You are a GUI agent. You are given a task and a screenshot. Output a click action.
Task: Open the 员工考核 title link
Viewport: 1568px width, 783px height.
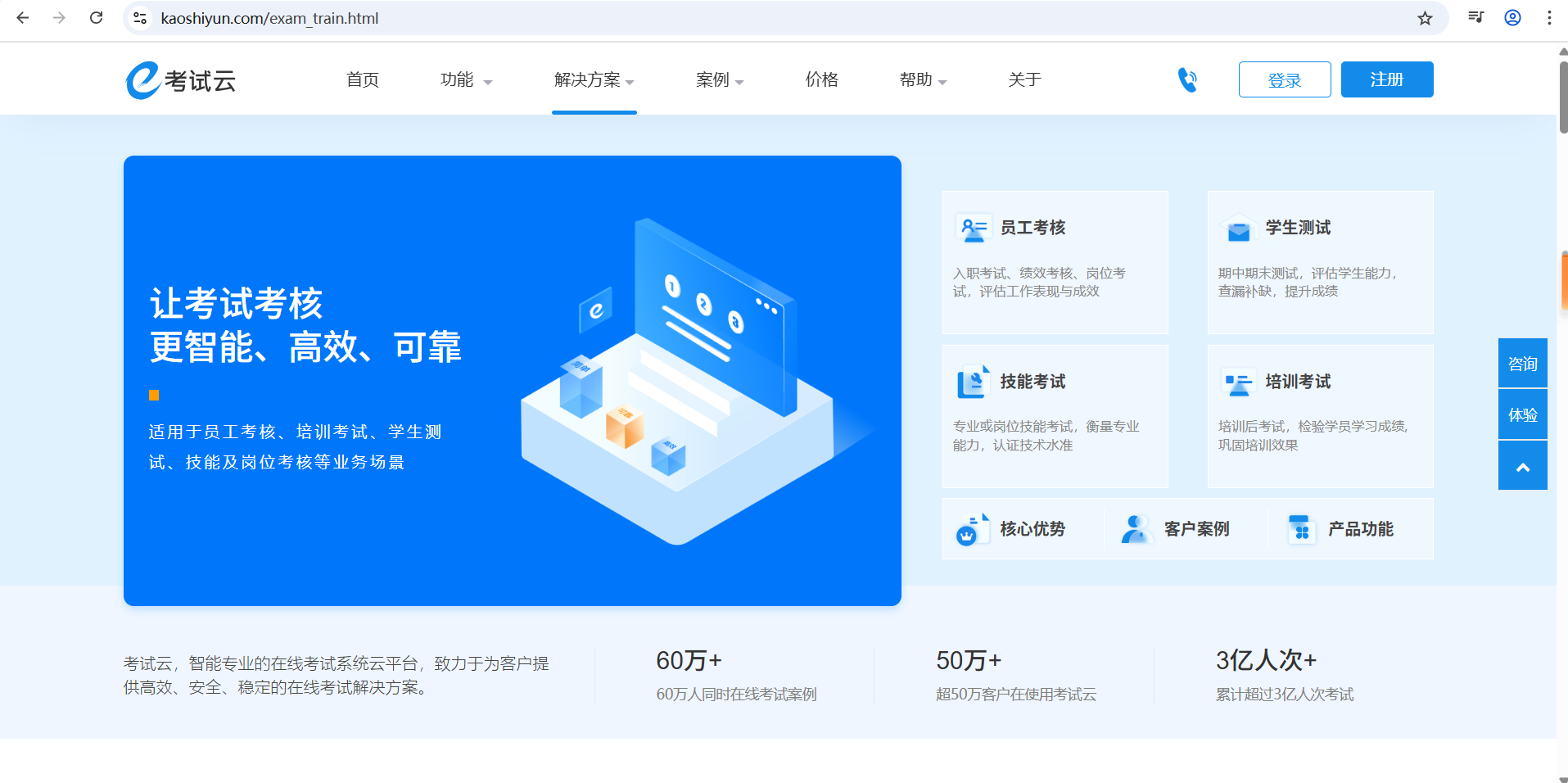(x=1033, y=228)
